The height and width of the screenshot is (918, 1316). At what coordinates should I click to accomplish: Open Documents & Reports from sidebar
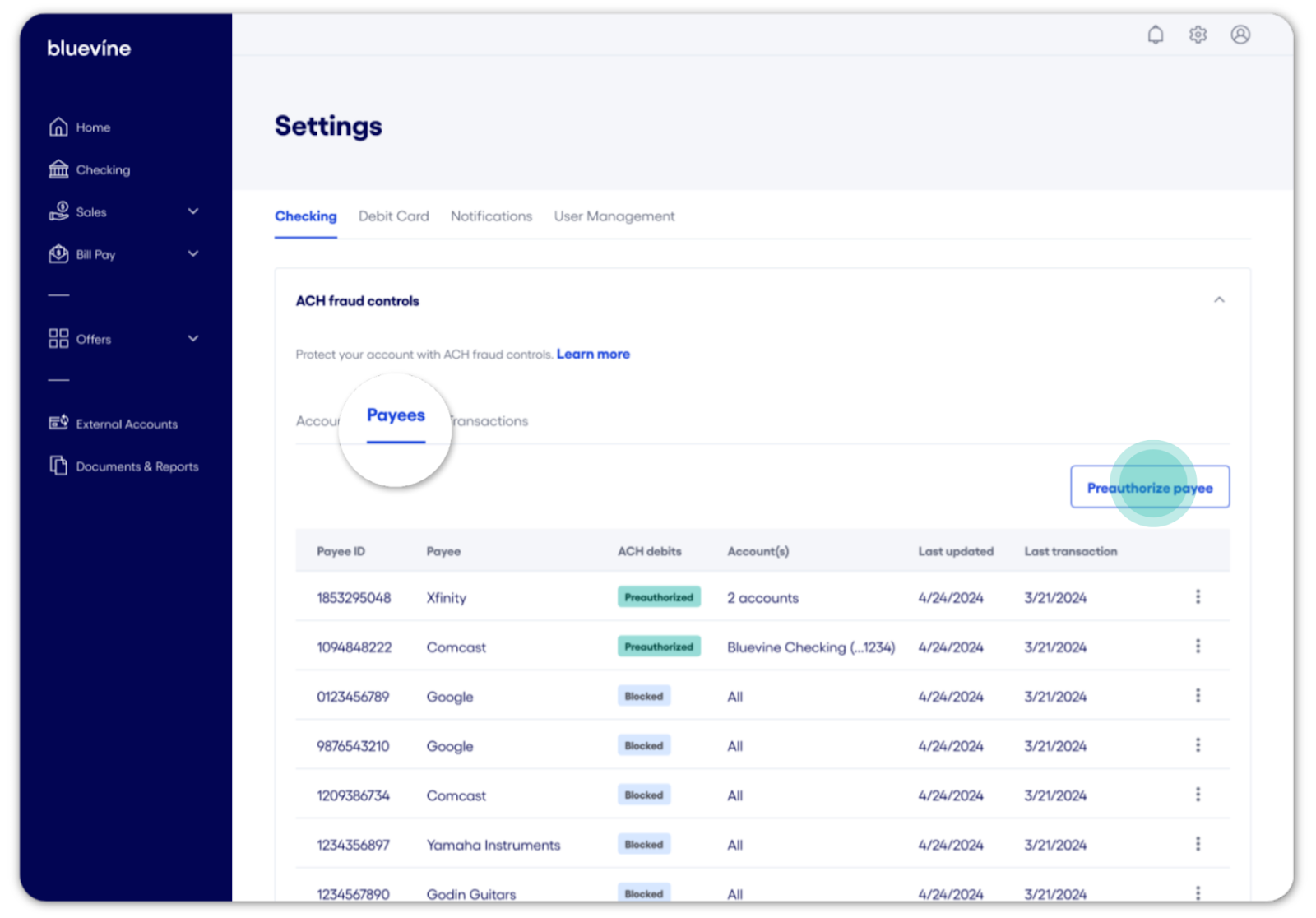pyautogui.click(x=137, y=466)
